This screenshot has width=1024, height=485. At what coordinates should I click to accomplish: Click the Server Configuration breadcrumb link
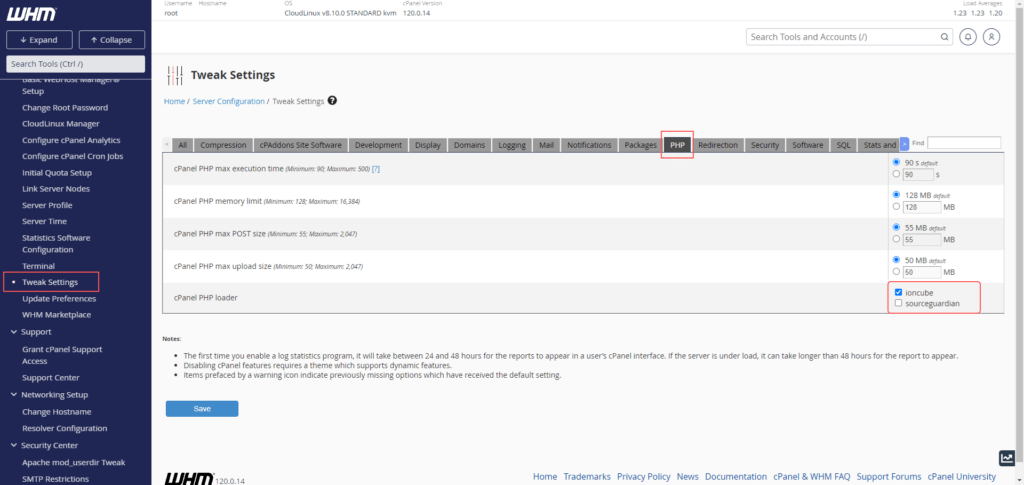tap(229, 101)
